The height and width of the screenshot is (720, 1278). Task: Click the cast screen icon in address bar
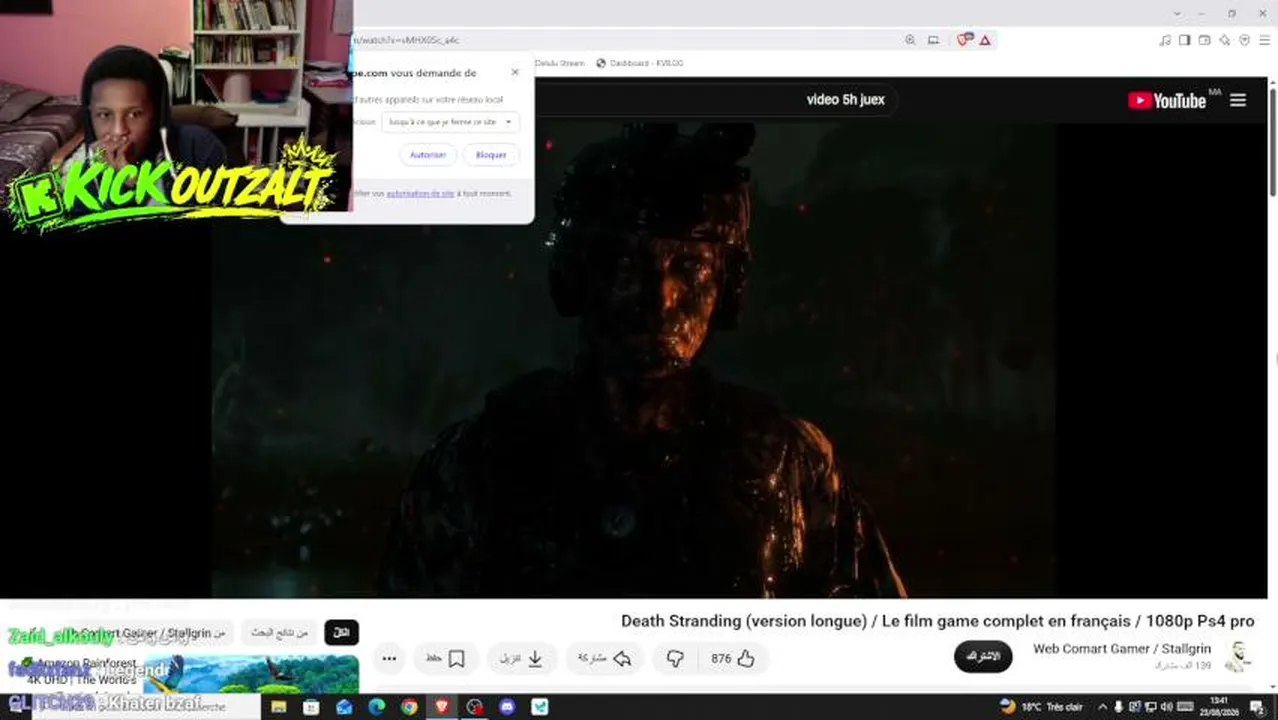point(933,40)
